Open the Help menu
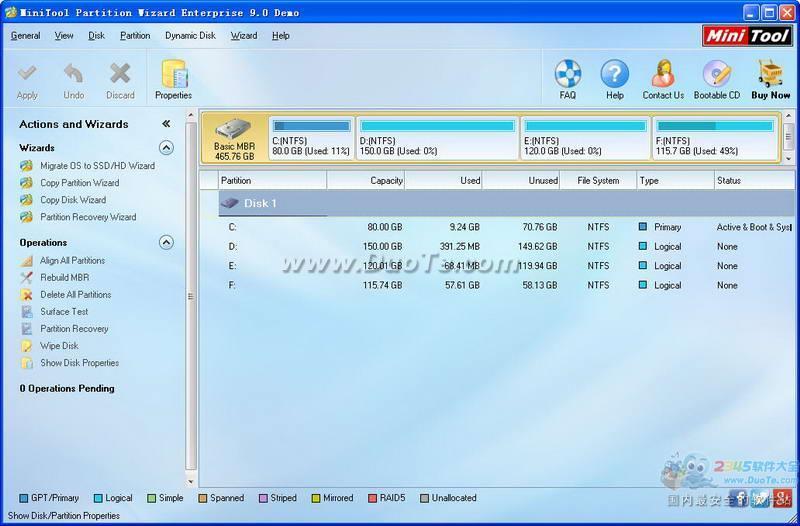The height and width of the screenshot is (526, 800). (281, 36)
